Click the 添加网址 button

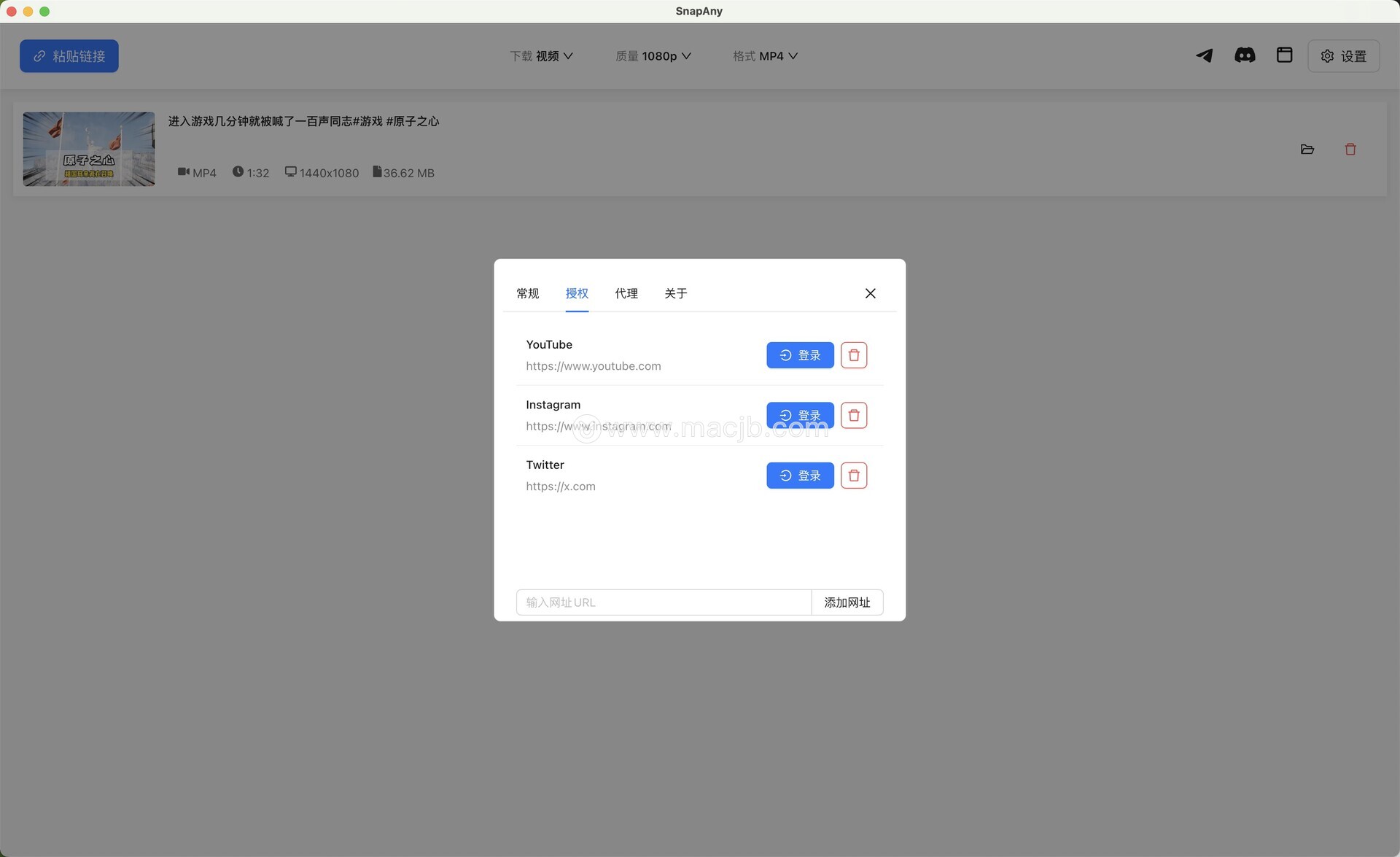click(x=847, y=602)
